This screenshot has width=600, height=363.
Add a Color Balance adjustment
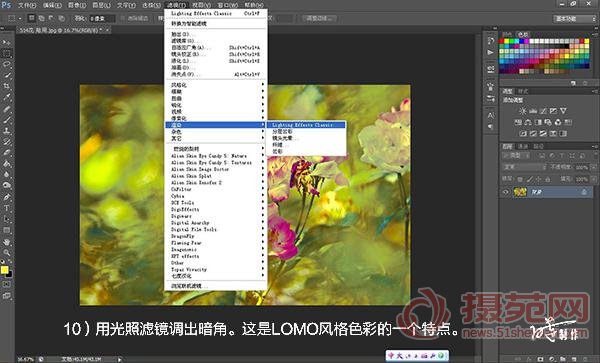pos(528,122)
